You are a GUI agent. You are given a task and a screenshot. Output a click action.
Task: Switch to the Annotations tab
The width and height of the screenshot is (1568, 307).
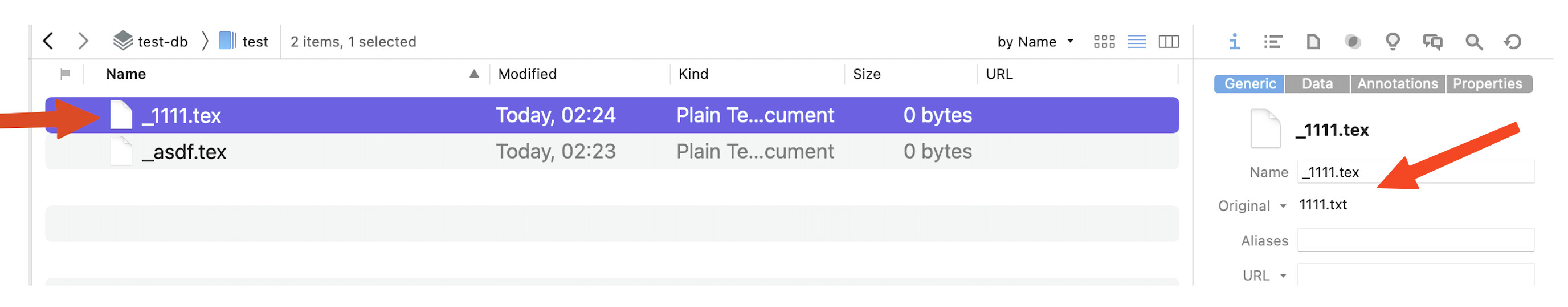[x=1397, y=84]
